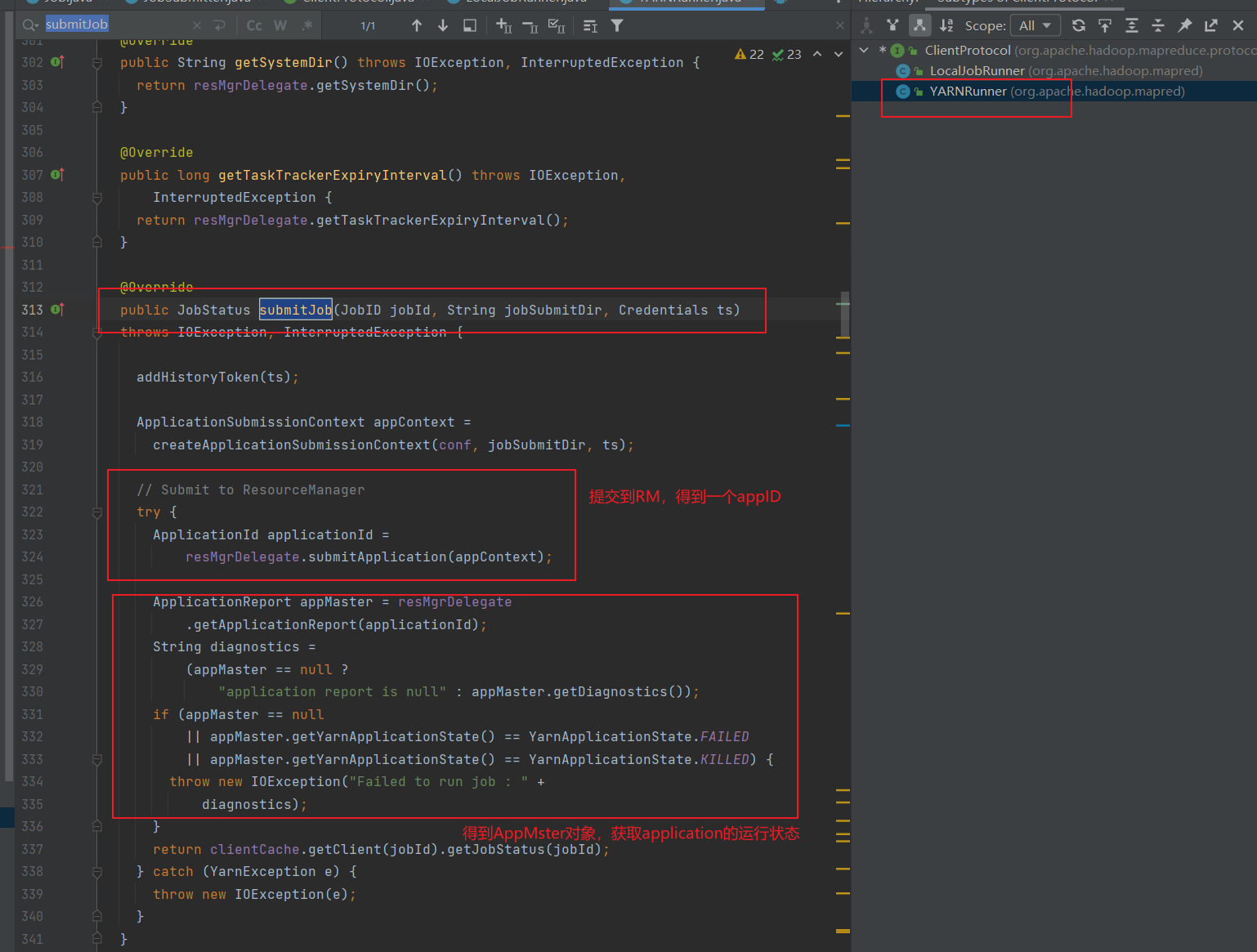The height and width of the screenshot is (952, 1257).
Task: Click getTaskTrackerExpiryInterval method name at line 307
Action: coord(332,176)
